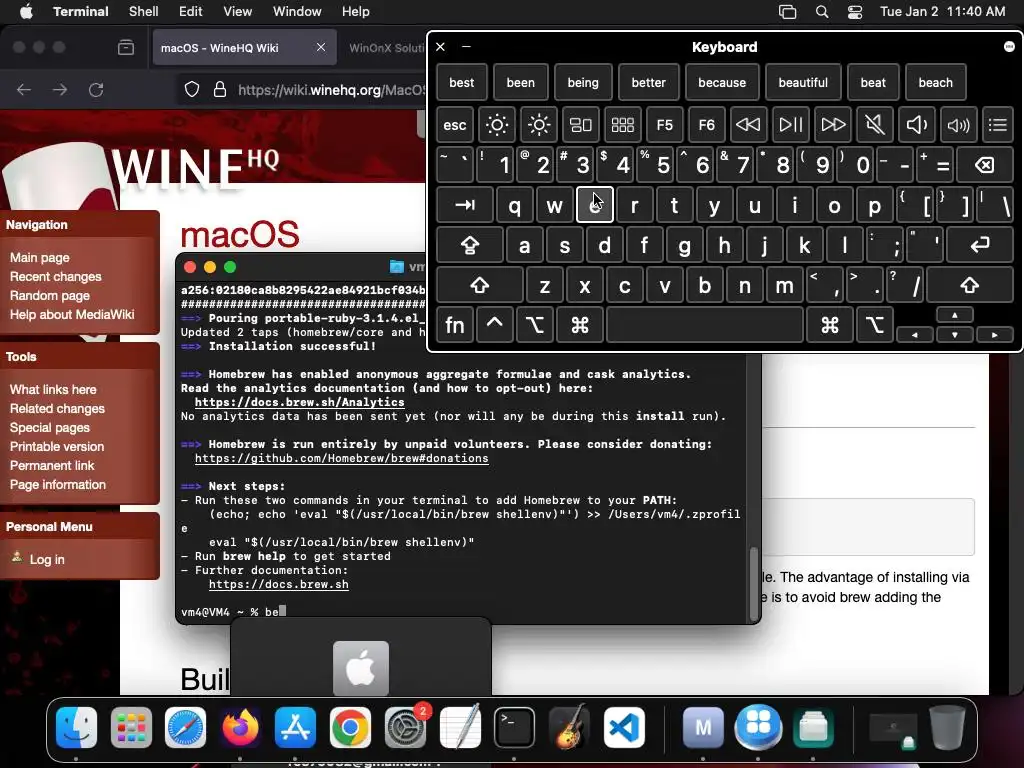Toggle the right shift key
Image resolution: width=1024 pixels, height=768 pixels.
970,285
